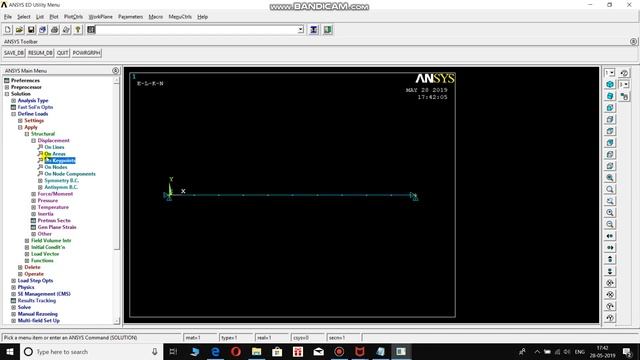Click the Reset Picking I-beam icon

(313, 30)
